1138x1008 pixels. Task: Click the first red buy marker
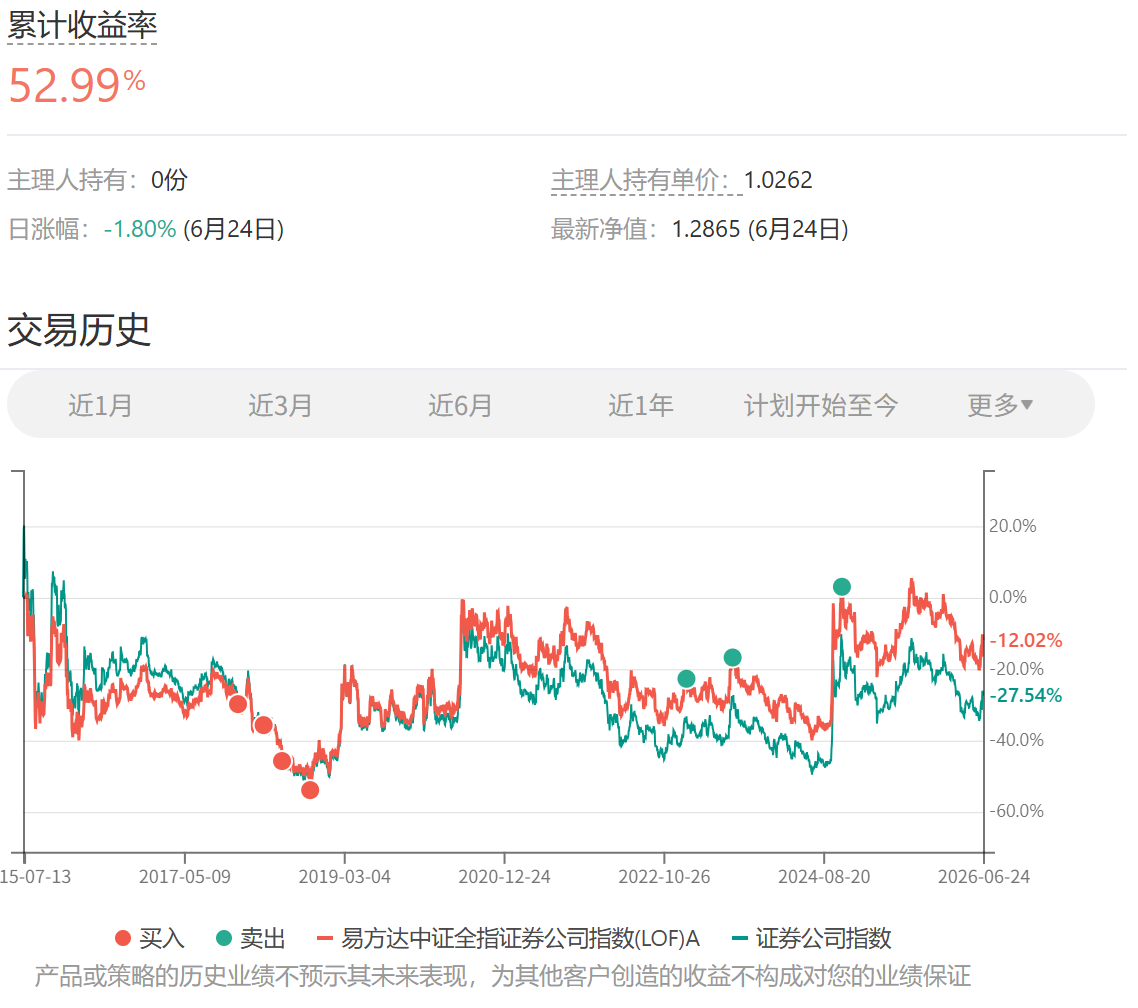coord(237,704)
